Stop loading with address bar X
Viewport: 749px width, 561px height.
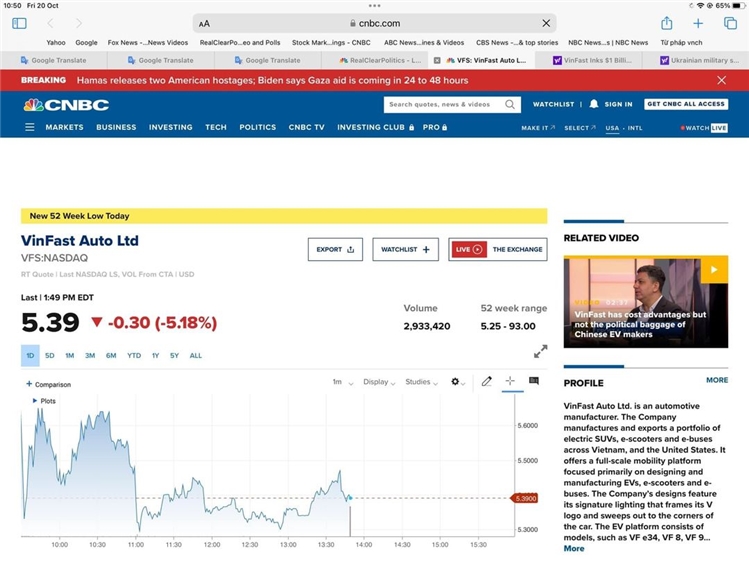click(546, 23)
